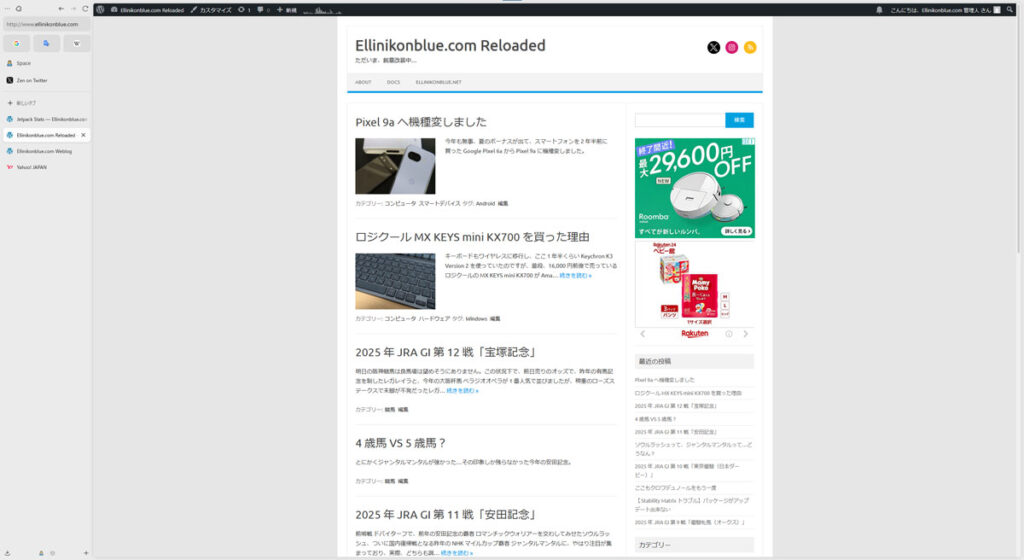This screenshot has height=560, width=1024.
Task: Open the Google Translate pinned essential
Action: coord(46,43)
